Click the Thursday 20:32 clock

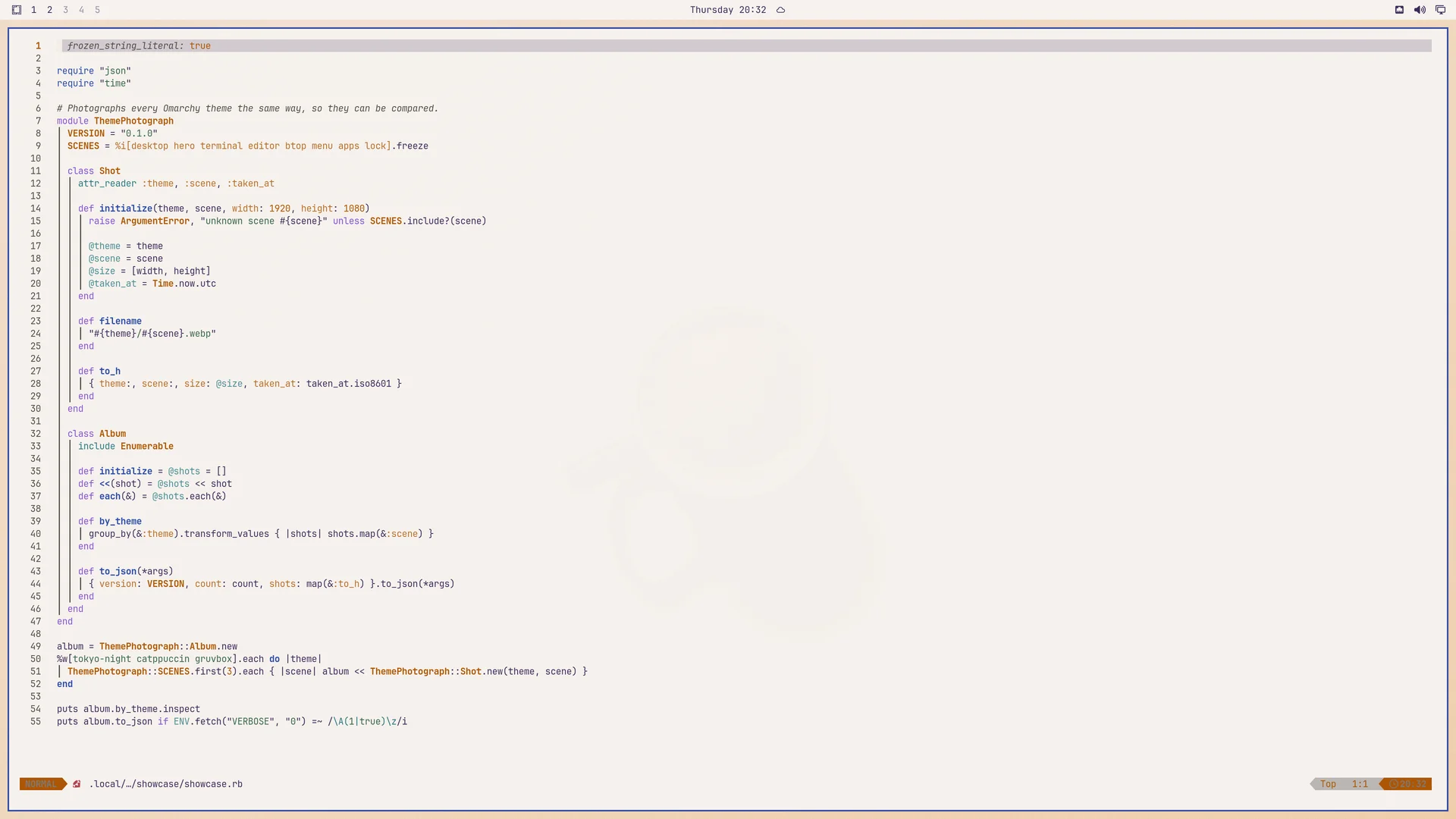(x=728, y=10)
